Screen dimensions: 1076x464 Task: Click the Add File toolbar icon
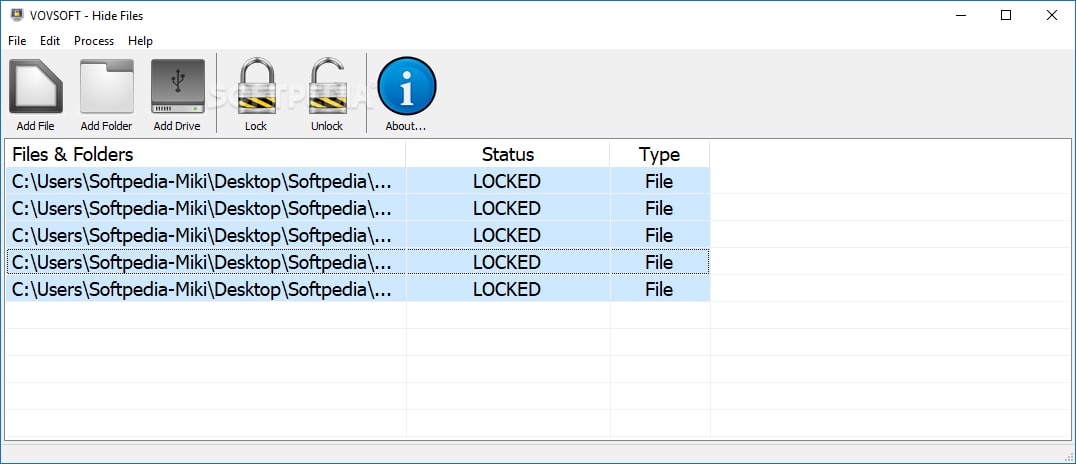pyautogui.click(x=35, y=87)
